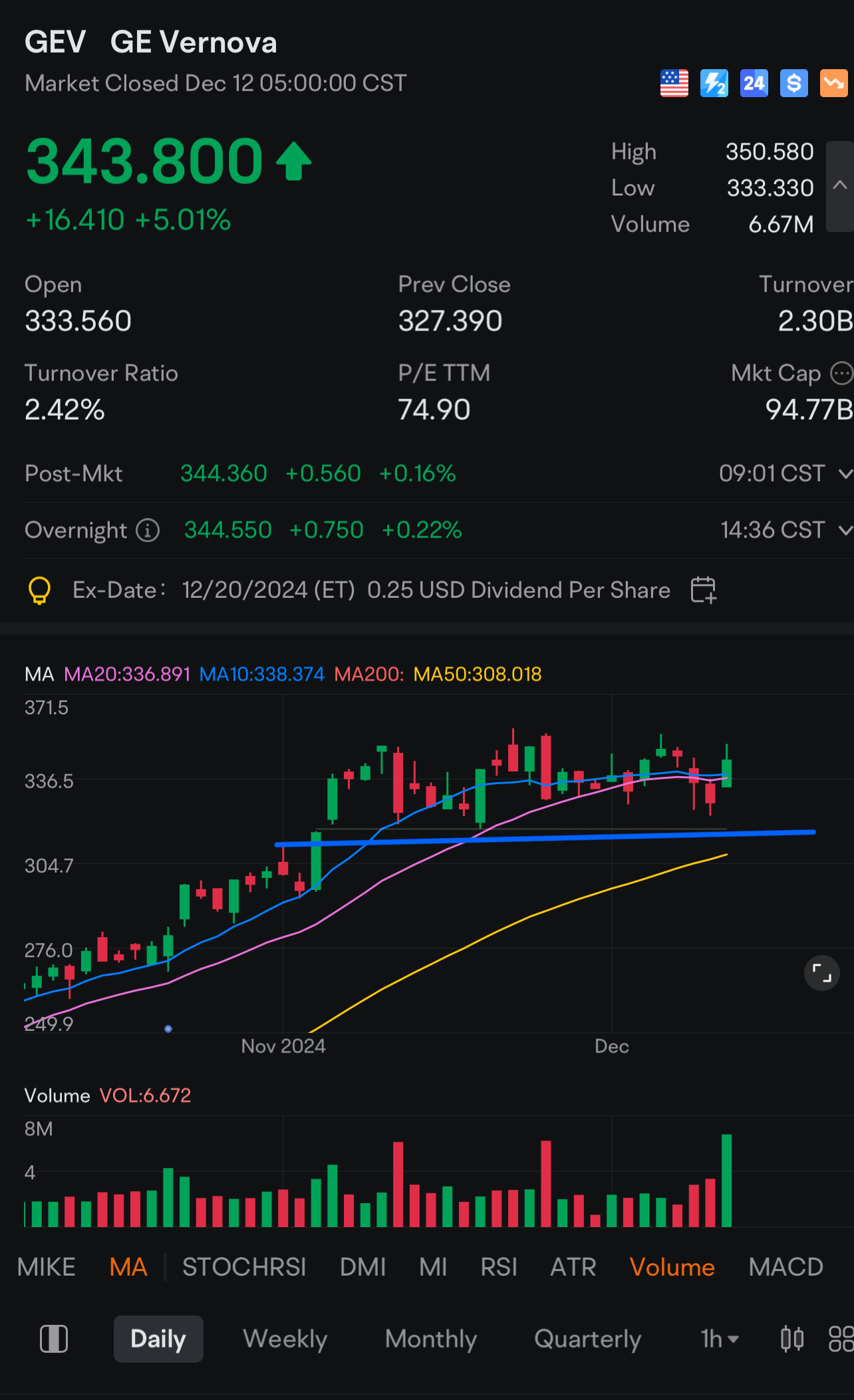
Task: Select the MA indicator
Action: point(128,1267)
